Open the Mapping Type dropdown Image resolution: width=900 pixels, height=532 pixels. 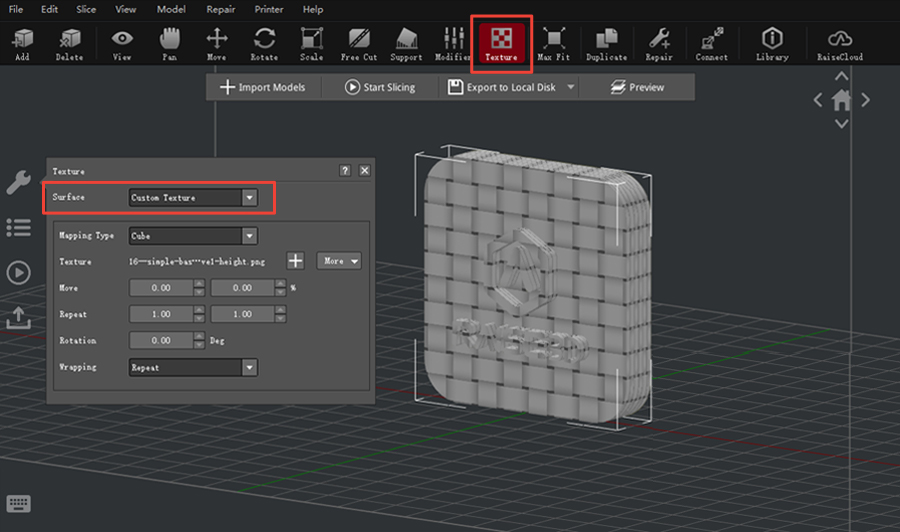click(193, 236)
